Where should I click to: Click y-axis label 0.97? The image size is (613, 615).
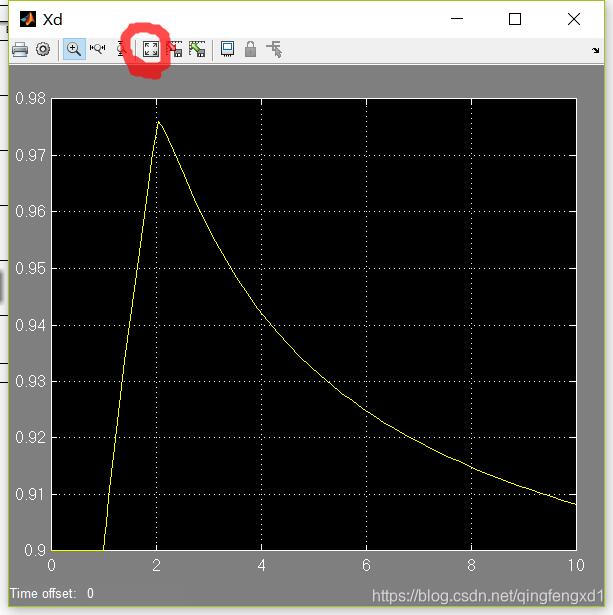31,155
